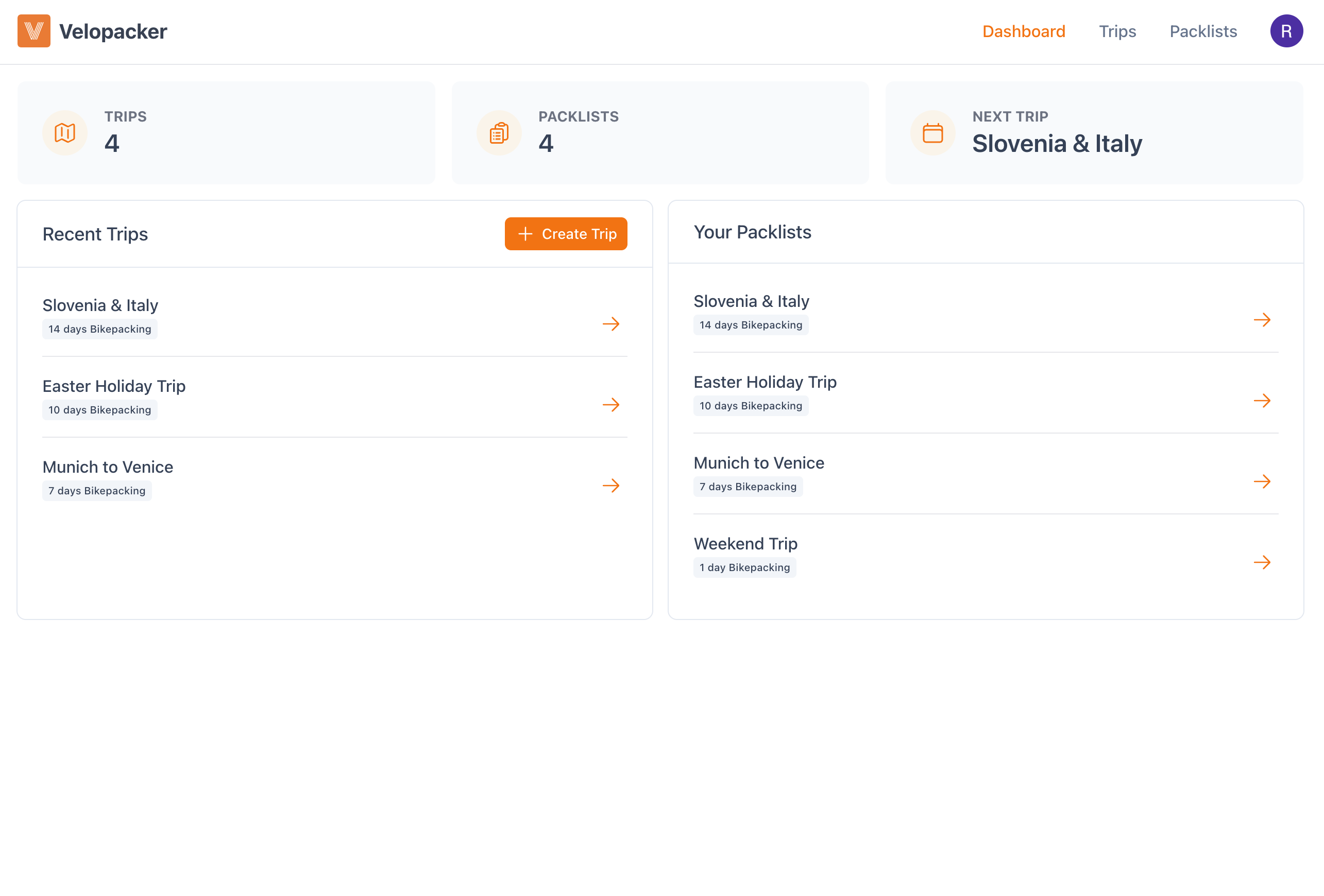Click the clipboard icon on the Packlists card
Viewport: 1324px width, 896px height.
[x=499, y=133]
